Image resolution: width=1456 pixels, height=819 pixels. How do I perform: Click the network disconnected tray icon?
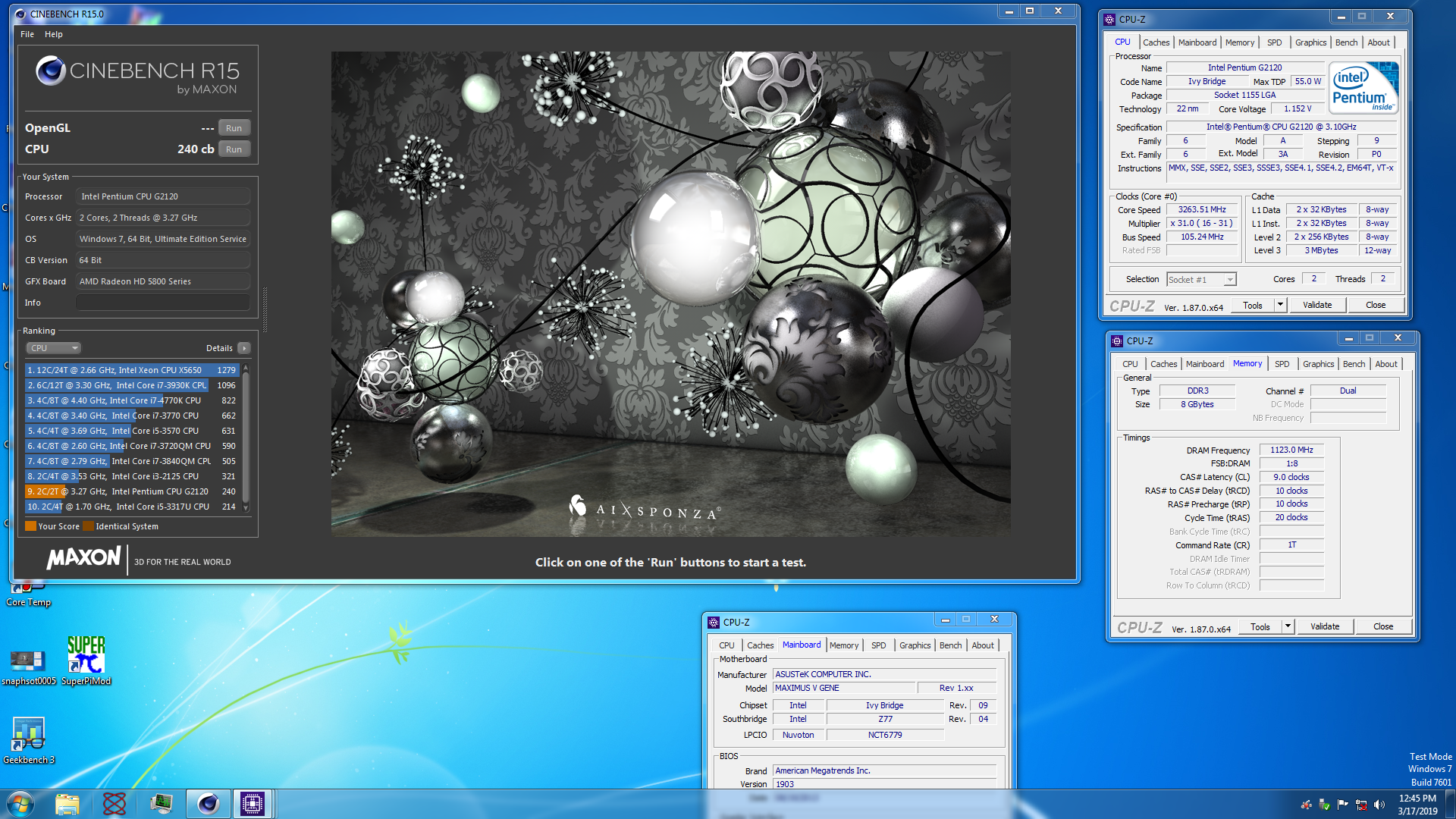point(1361,805)
